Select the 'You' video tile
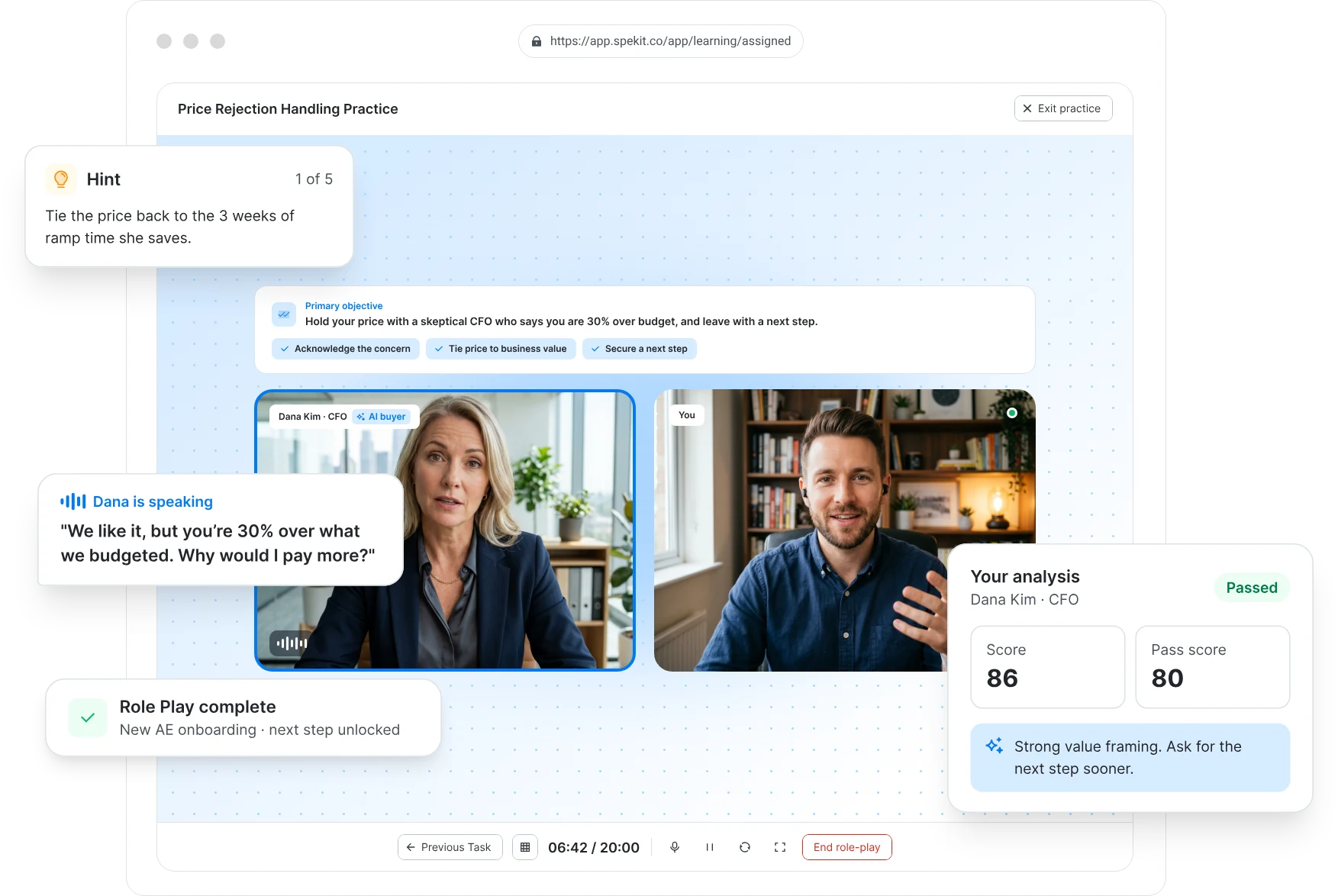The height and width of the screenshot is (896, 1338). (x=844, y=530)
